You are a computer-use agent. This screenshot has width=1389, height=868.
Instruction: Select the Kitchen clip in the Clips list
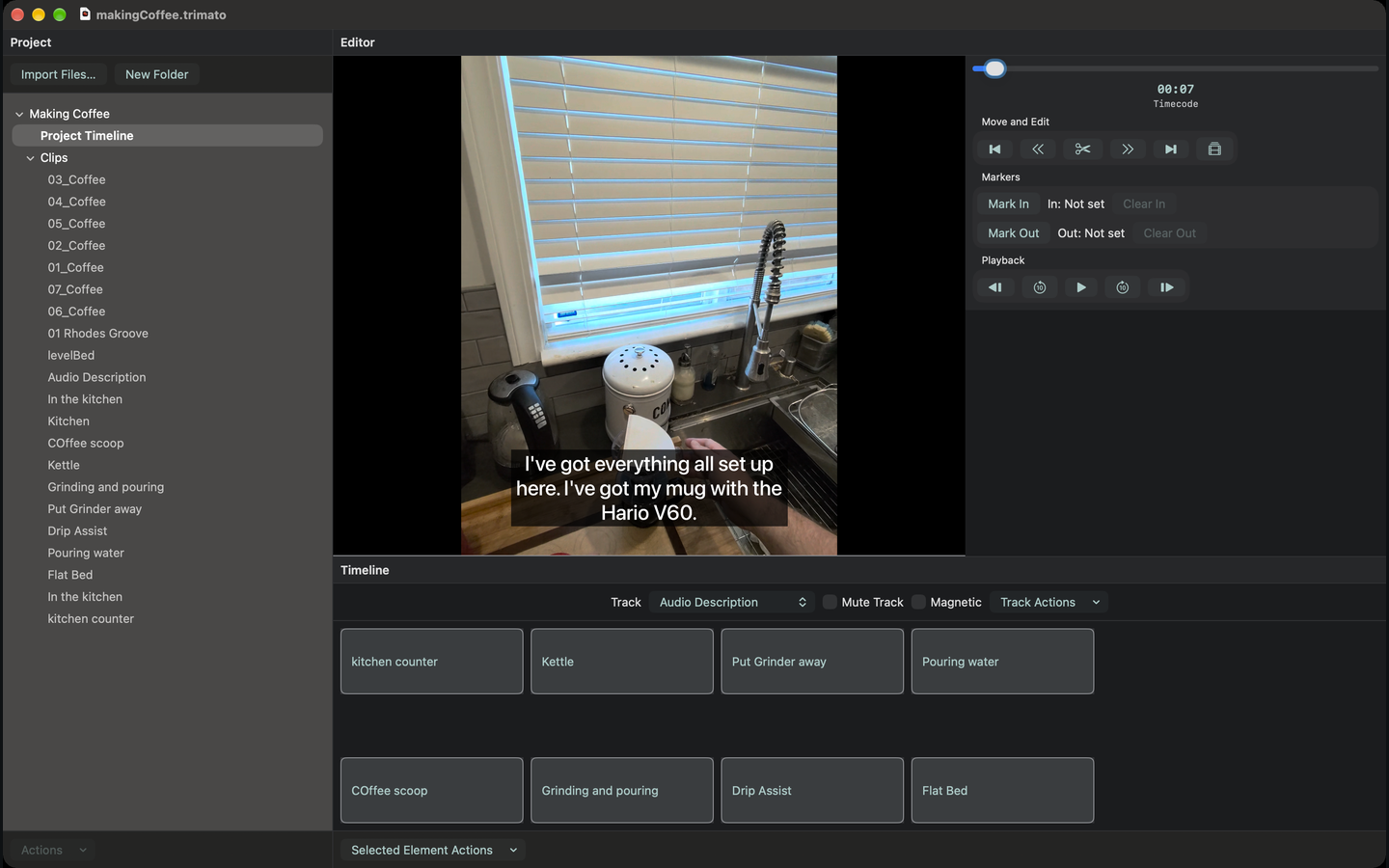(x=68, y=421)
